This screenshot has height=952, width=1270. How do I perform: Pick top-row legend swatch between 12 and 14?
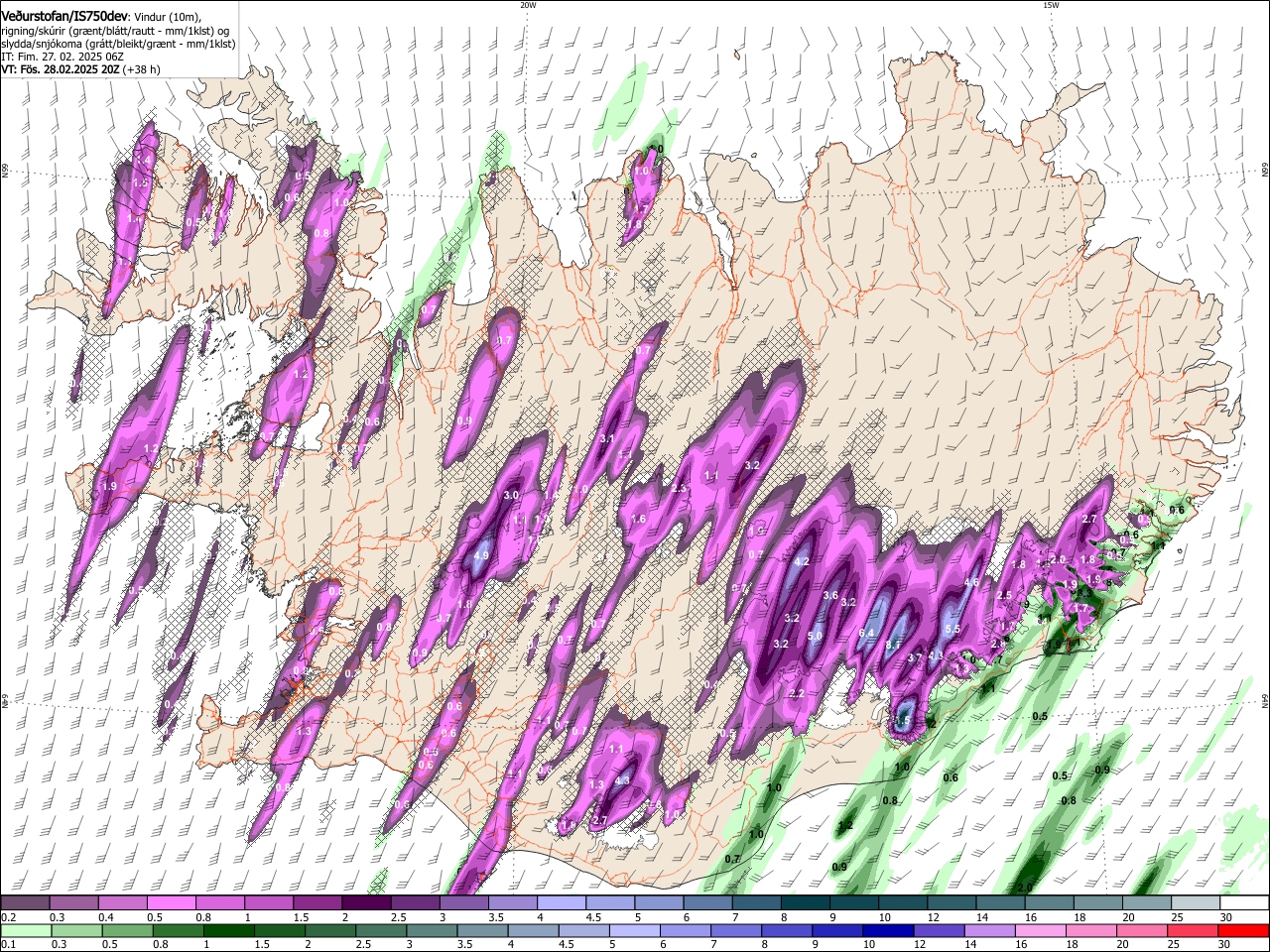pos(952,903)
